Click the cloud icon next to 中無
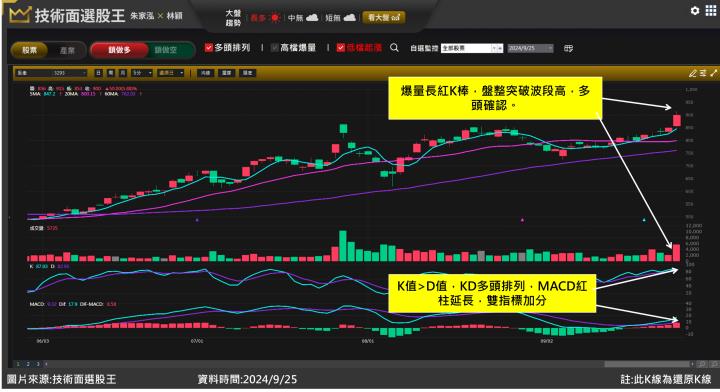The image size is (720, 392). [312, 17]
